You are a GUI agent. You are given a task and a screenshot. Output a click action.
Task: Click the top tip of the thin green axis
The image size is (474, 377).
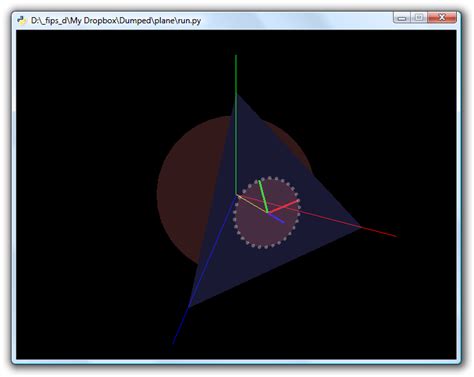pos(236,56)
